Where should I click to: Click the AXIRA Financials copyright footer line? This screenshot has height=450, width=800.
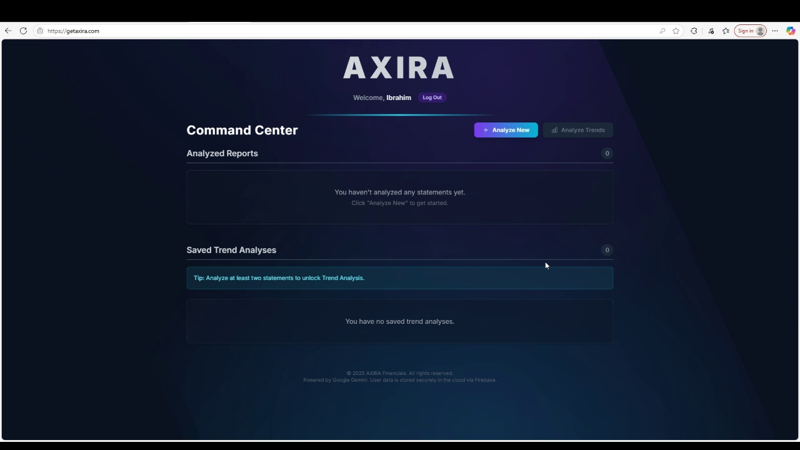(x=399, y=373)
